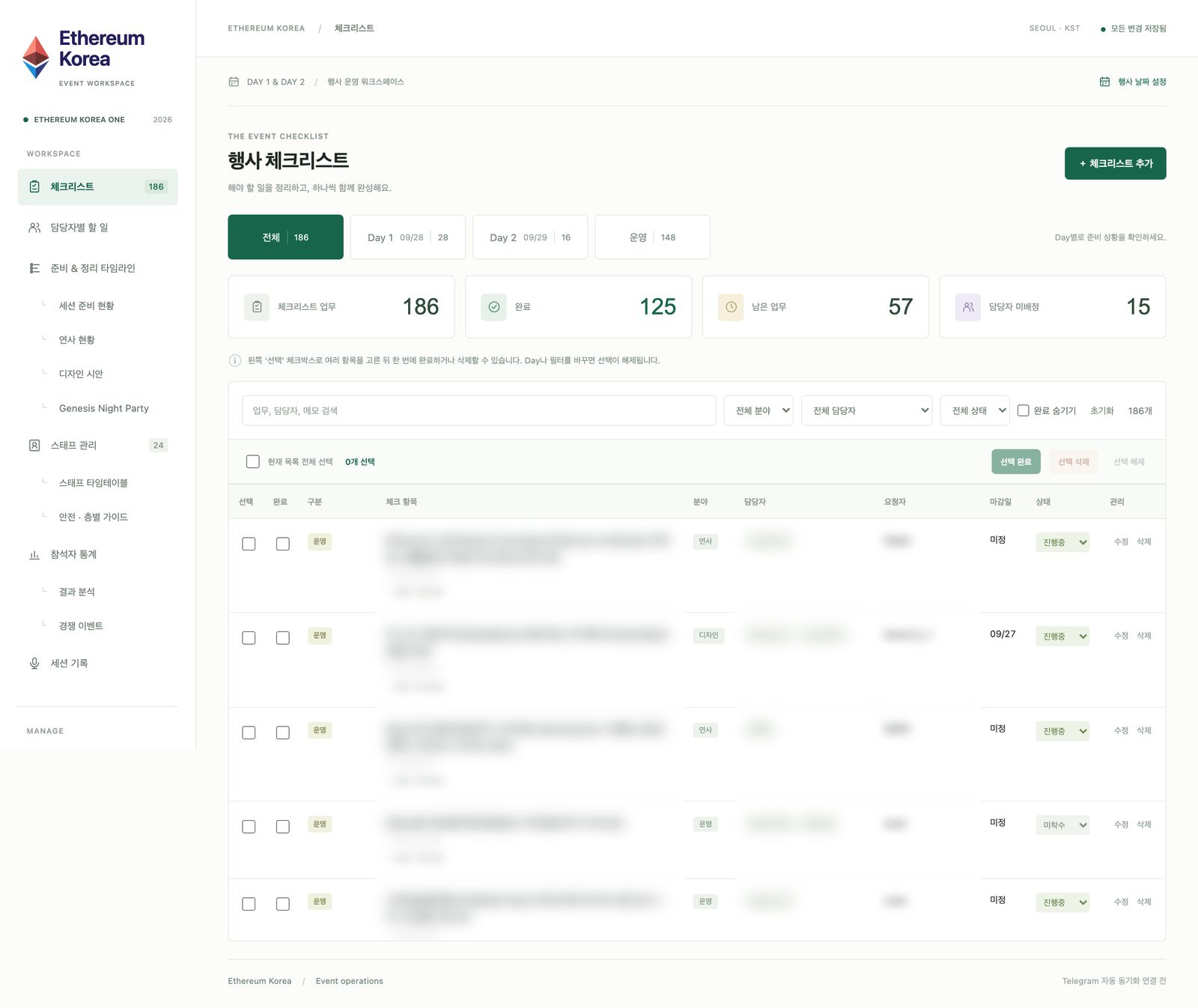Image resolution: width=1198 pixels, height=1008 pixels.
Task: Open 담당자별 할 일 people icon
Action: pyautogui.click(x=34, y=228)
